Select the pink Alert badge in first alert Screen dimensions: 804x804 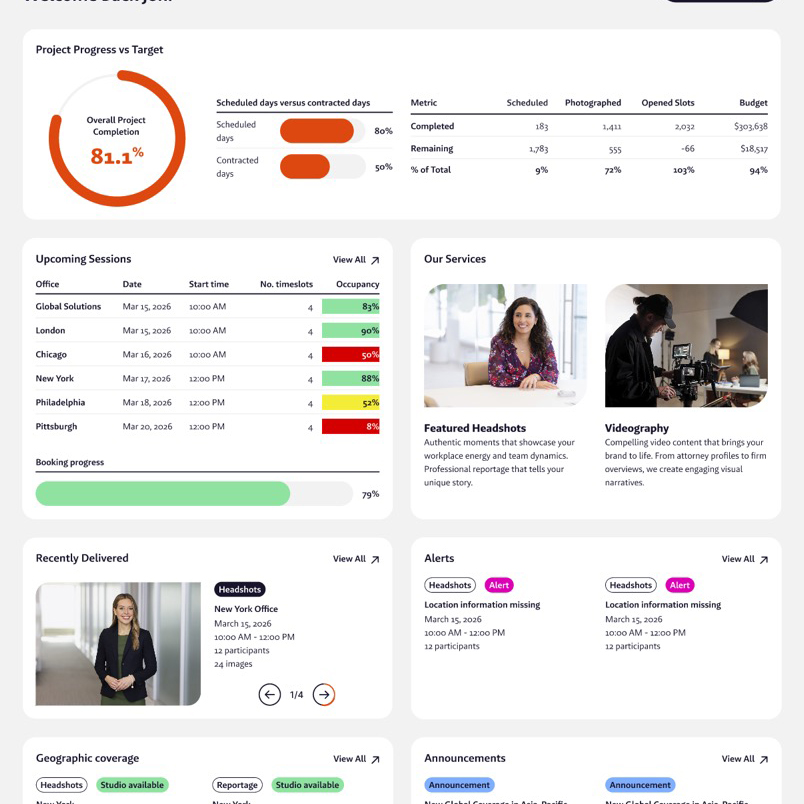click(499, 585)
